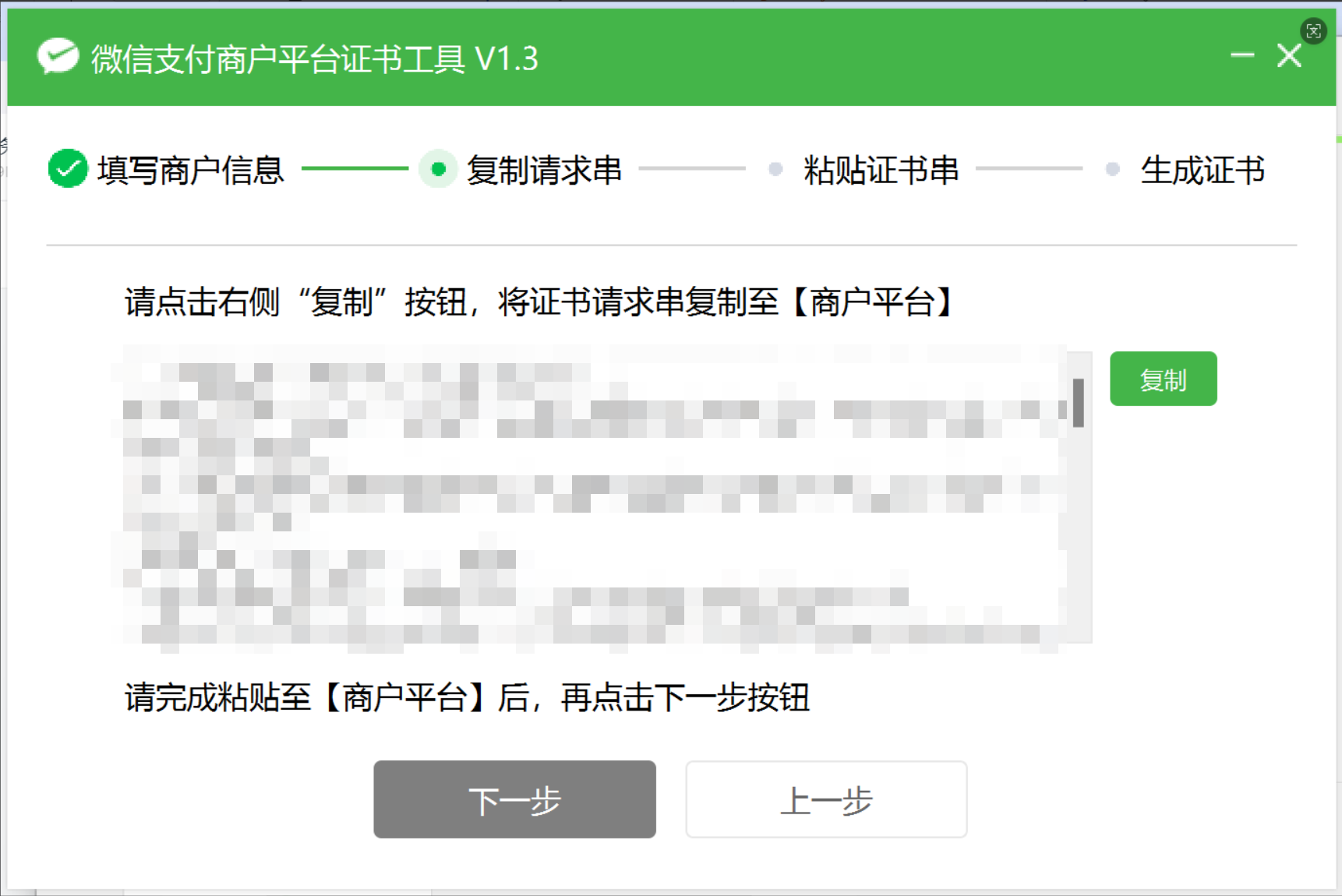The width and height of the screenshot is (1342, 896).
Task: Click the green checkmark beside 填写商户信息
Action: pos(68,169)
